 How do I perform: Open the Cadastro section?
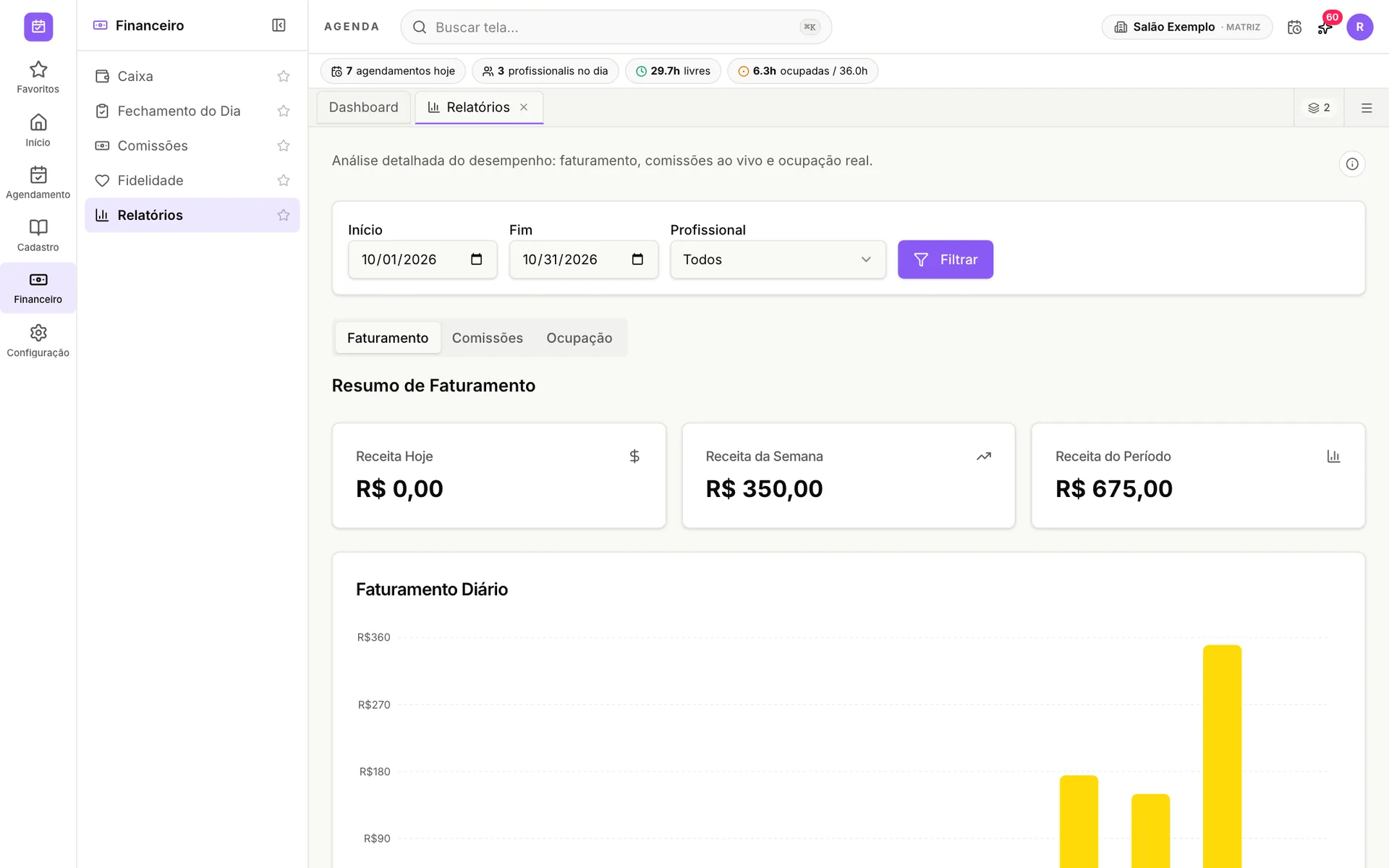(x=38, y=236)
